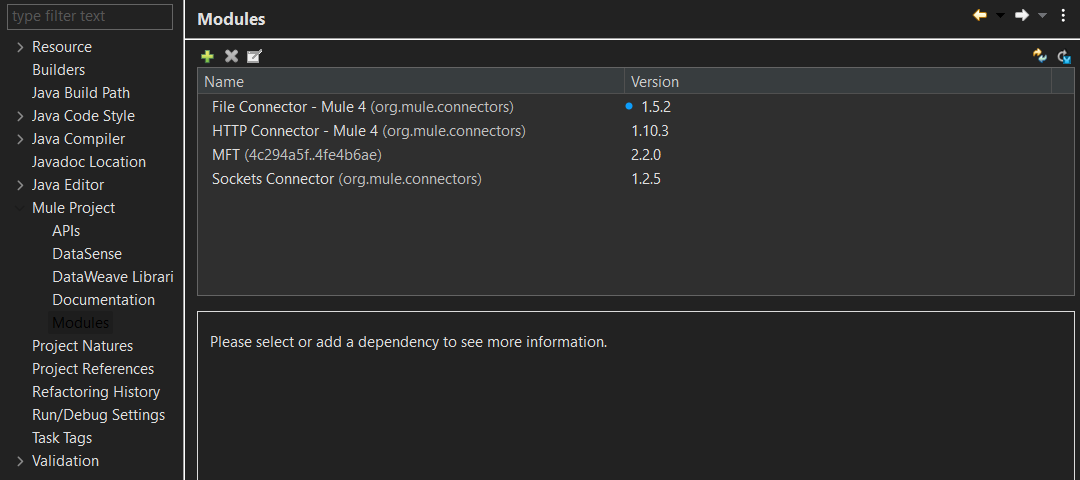
Task: Sort modules by the Name column header
Action: [x=410, y=82]
